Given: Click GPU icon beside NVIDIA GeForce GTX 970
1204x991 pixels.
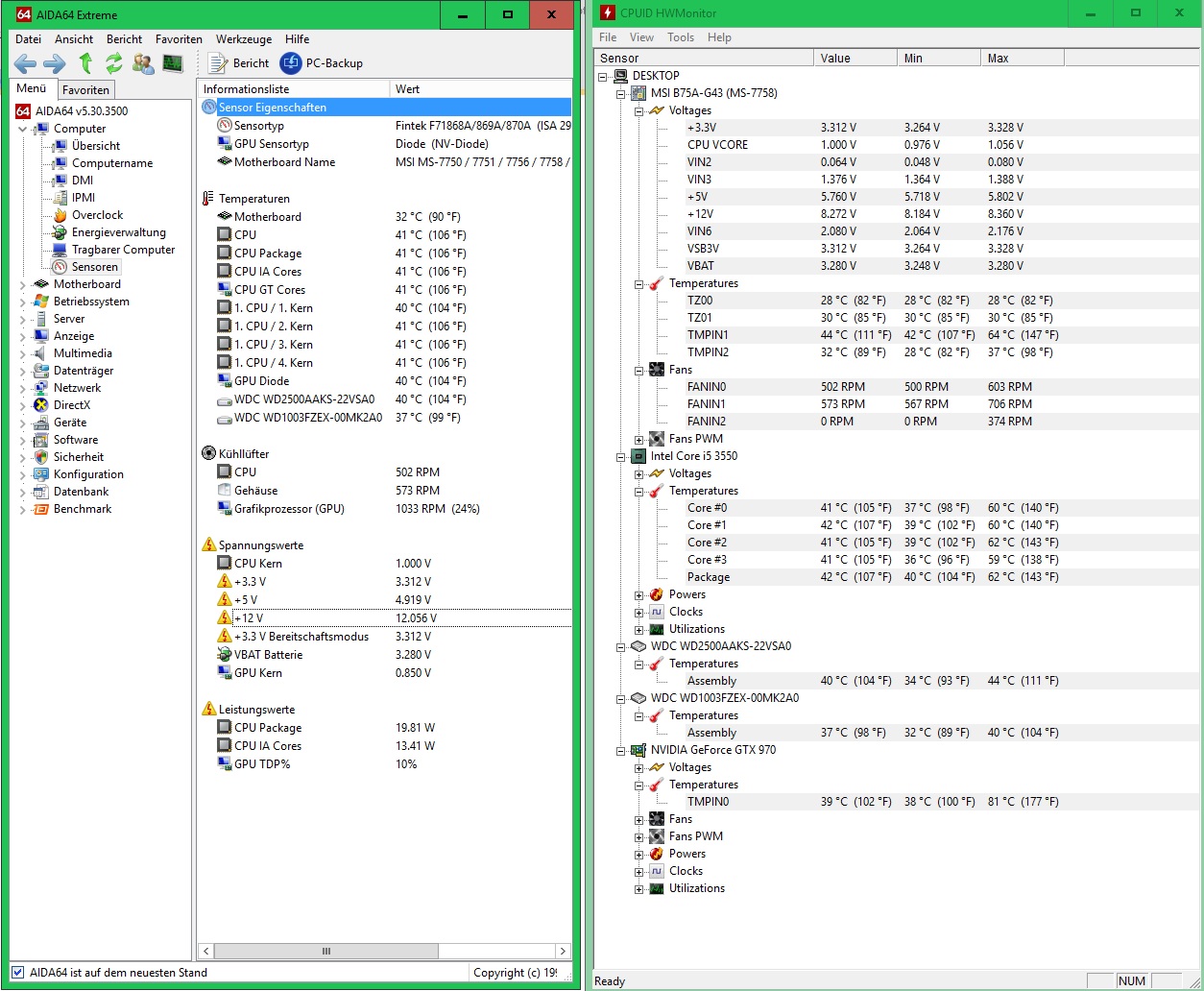Looking at the screenshot, I should click(638, 750).
